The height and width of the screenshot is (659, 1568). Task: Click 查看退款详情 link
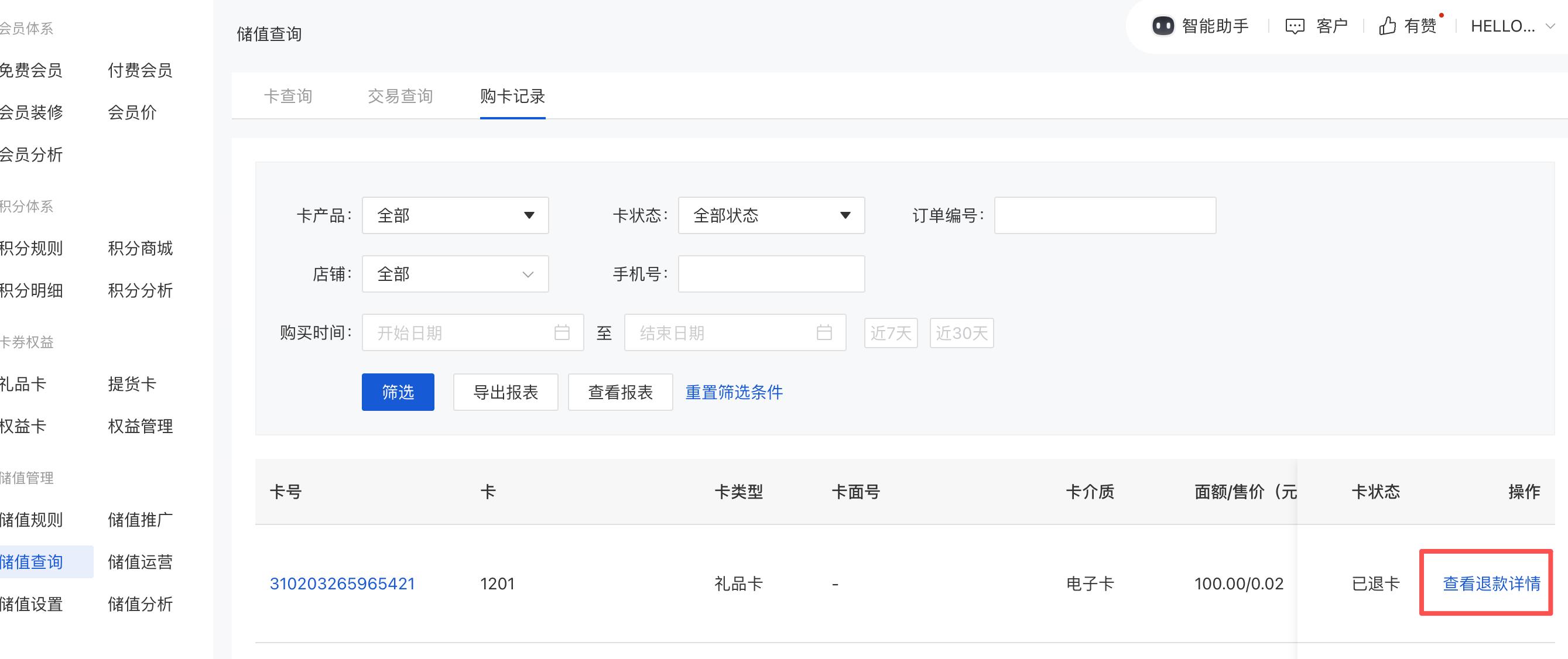1491,584
